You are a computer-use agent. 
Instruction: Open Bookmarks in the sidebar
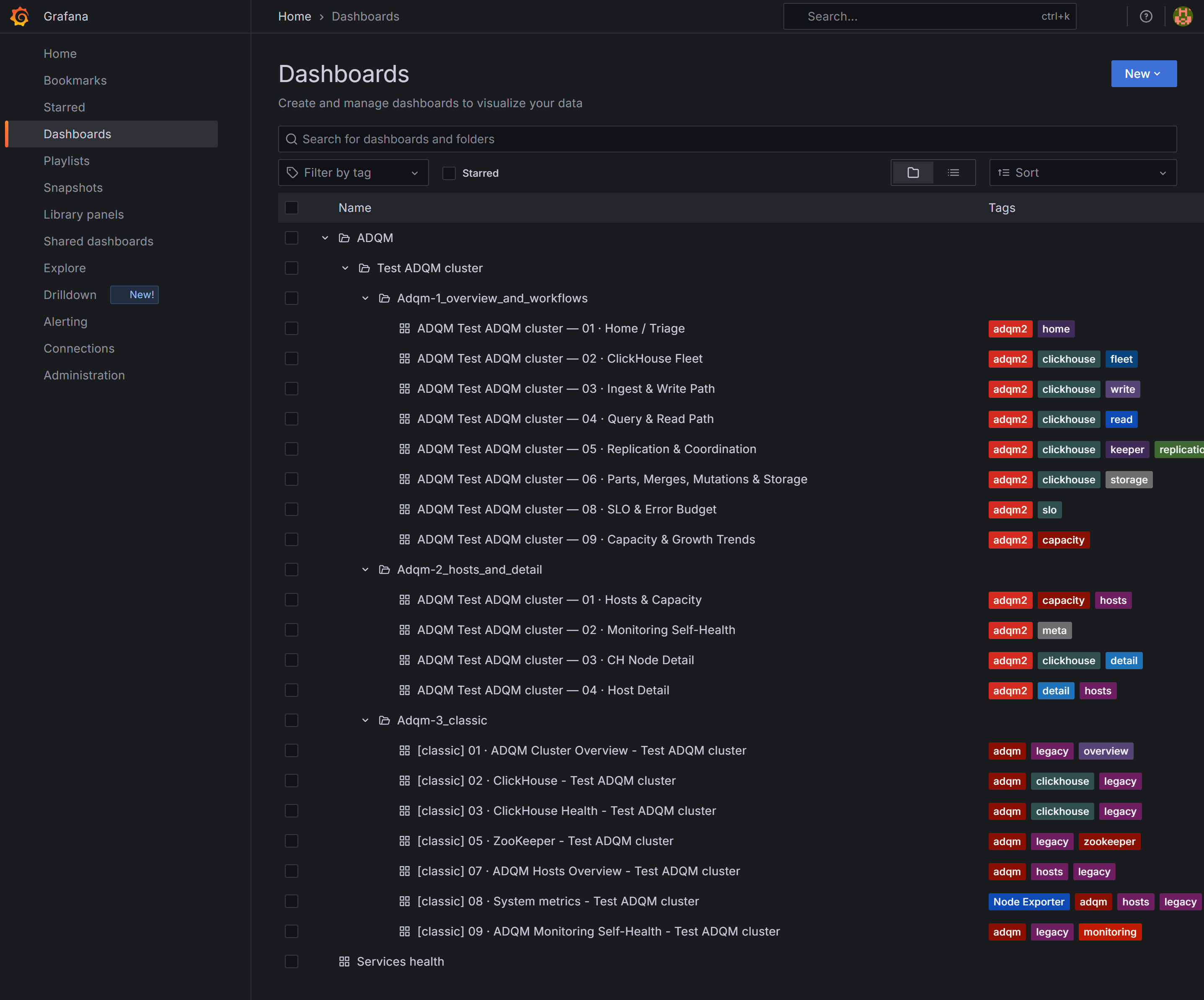[x=75, y=80]
